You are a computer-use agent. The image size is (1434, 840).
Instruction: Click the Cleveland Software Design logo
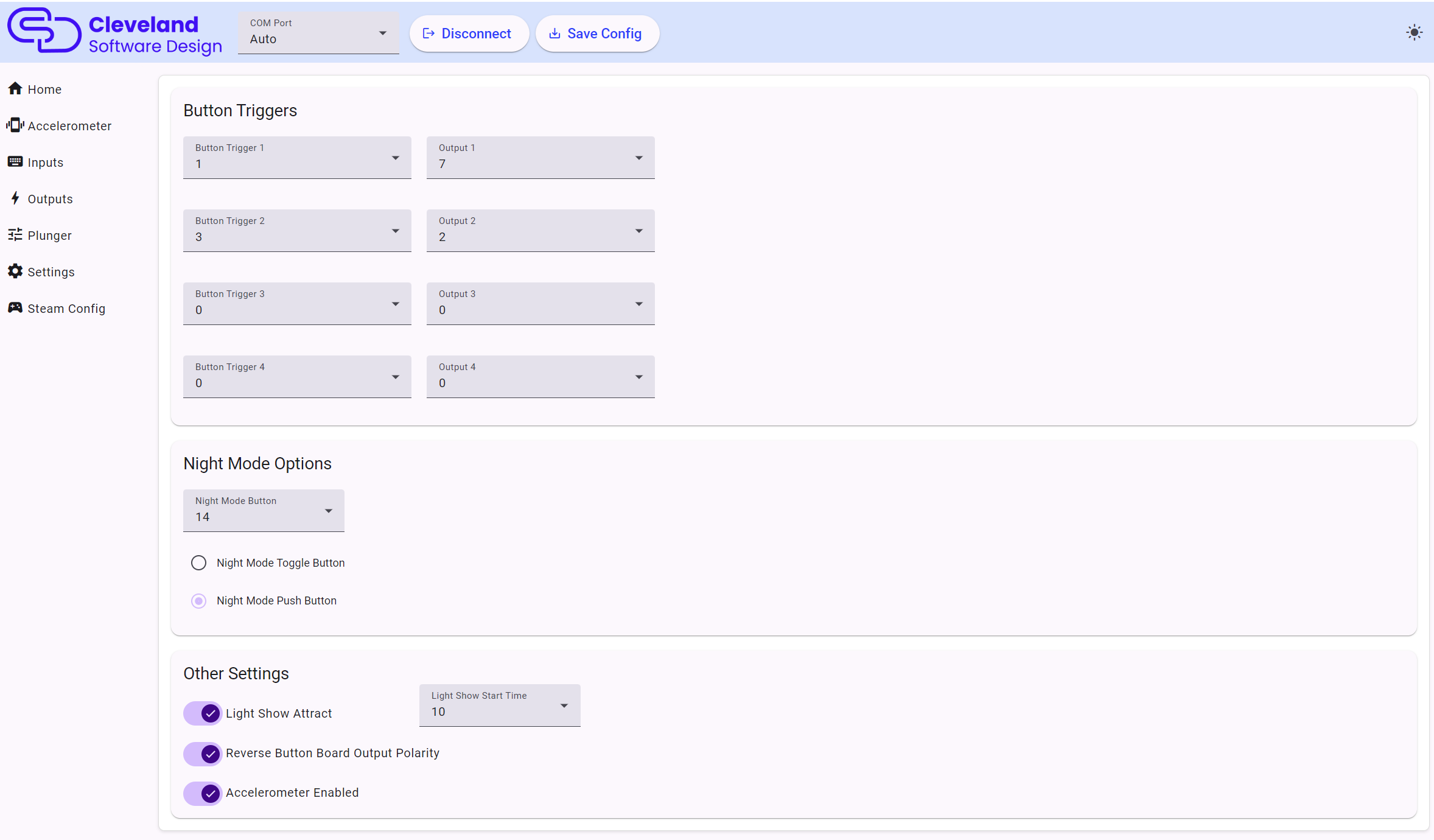tap(114, 31)
